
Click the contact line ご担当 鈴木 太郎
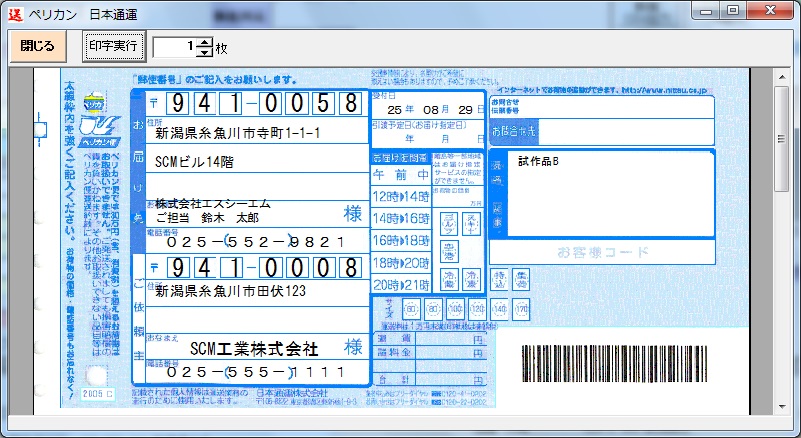207,218
